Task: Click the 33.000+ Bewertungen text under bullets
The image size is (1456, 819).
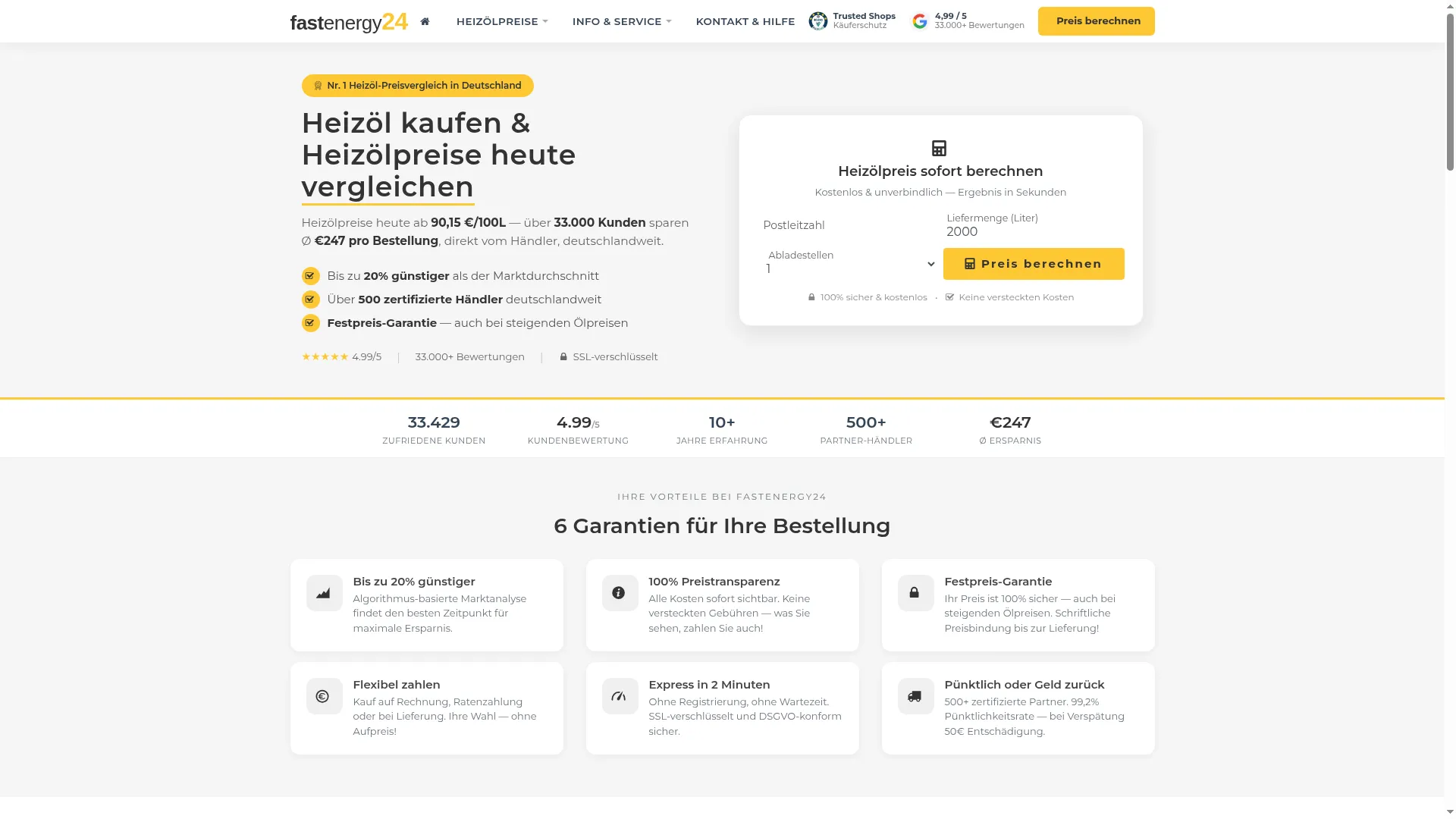Action: pos(469,356)
